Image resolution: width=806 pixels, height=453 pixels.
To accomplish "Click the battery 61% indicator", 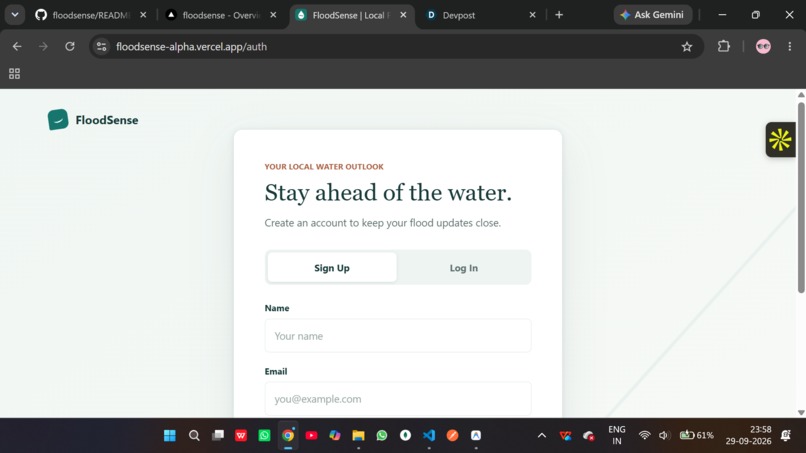I will pos(697,436).
